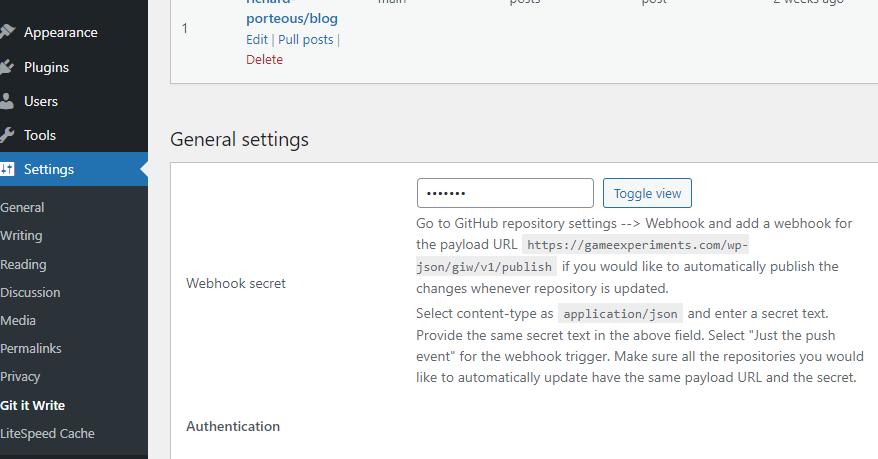Click the General settings heading
The image size is (878, 459).
click(x=240, y=139)
